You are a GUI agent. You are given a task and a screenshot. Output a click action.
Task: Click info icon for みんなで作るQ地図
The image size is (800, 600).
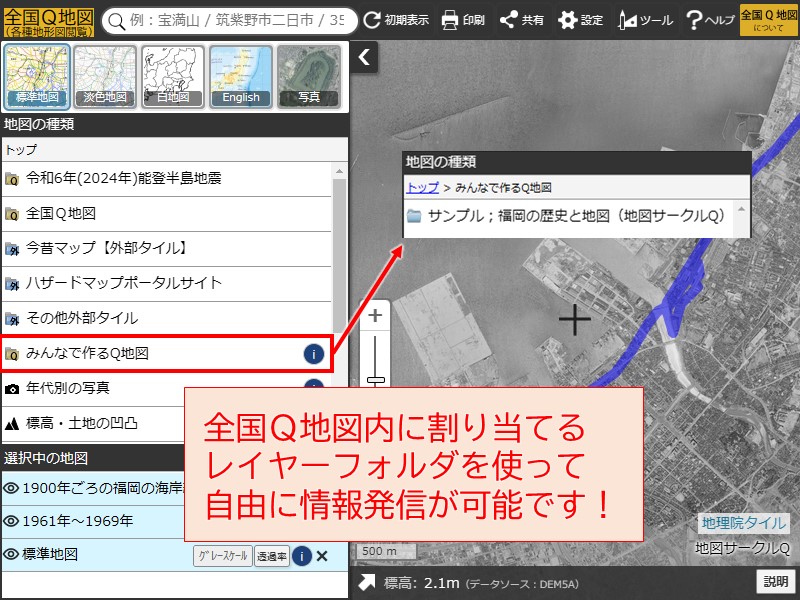pyautogui.click(x=314, y=353)
